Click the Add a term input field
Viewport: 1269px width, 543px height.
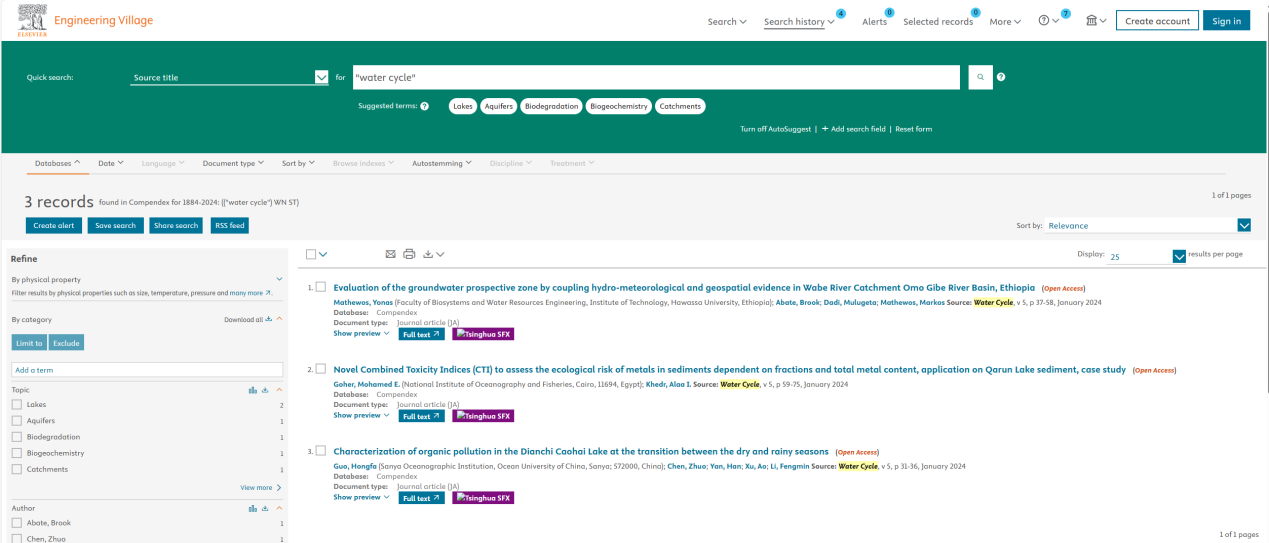[x=146, y=370]
